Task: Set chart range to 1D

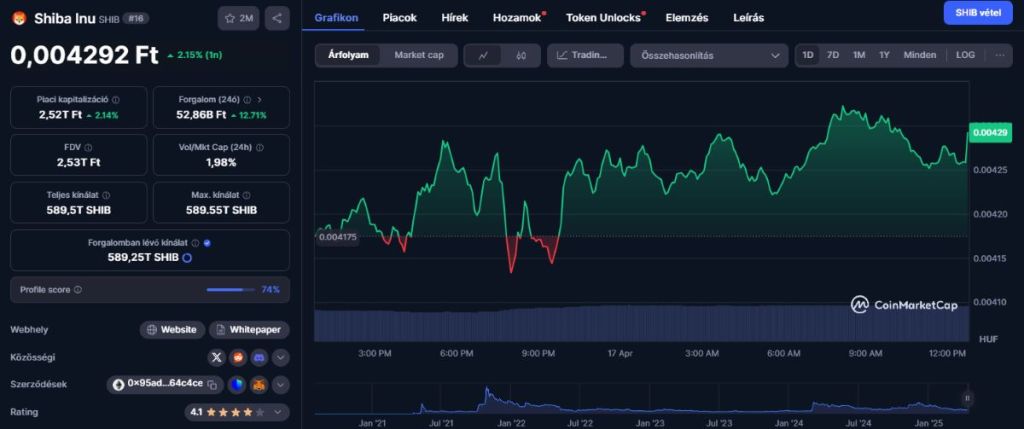Action: 808,56
